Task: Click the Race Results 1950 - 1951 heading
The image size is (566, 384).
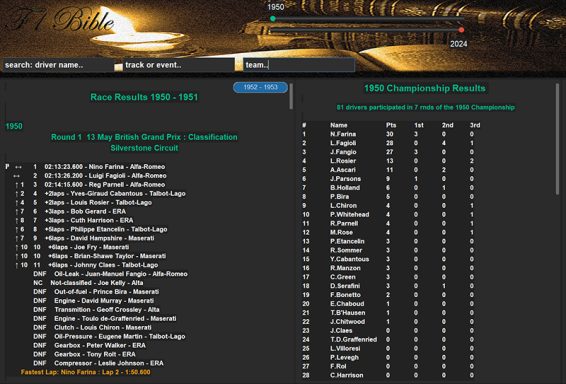Action: click(x=144, y=97)
